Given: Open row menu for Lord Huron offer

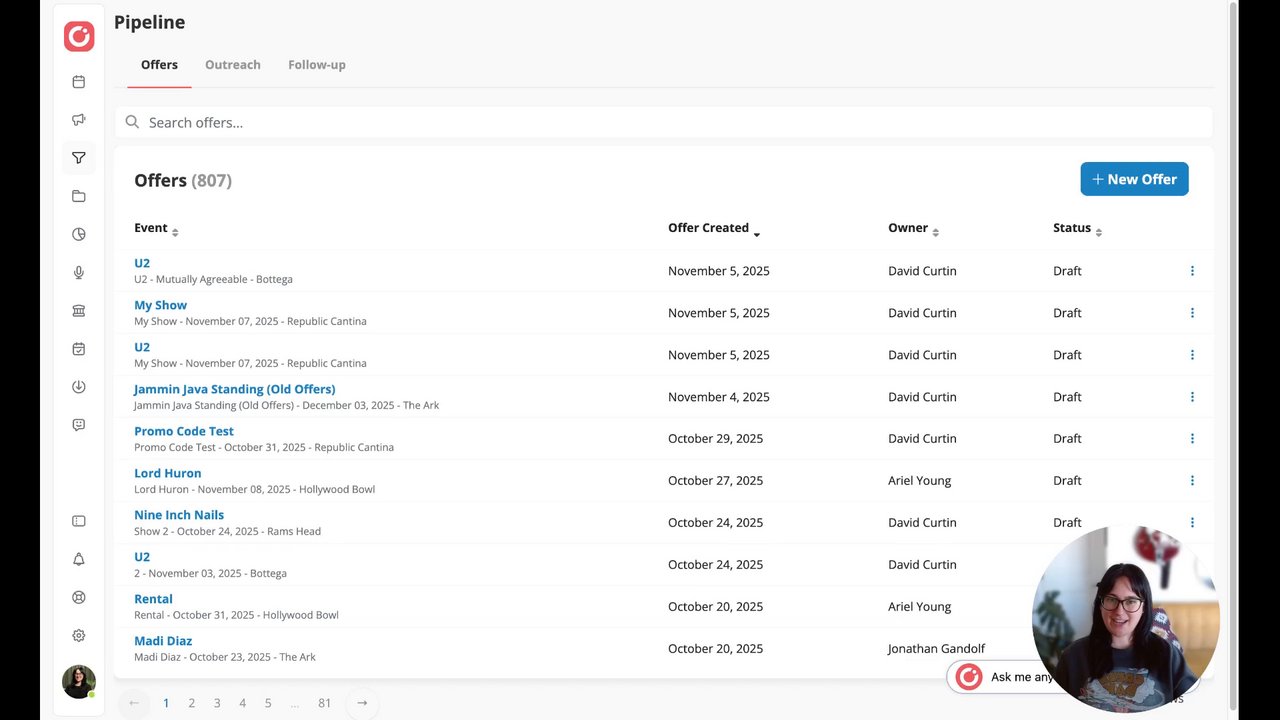Looking at the screenshot, I should 1192,481.
